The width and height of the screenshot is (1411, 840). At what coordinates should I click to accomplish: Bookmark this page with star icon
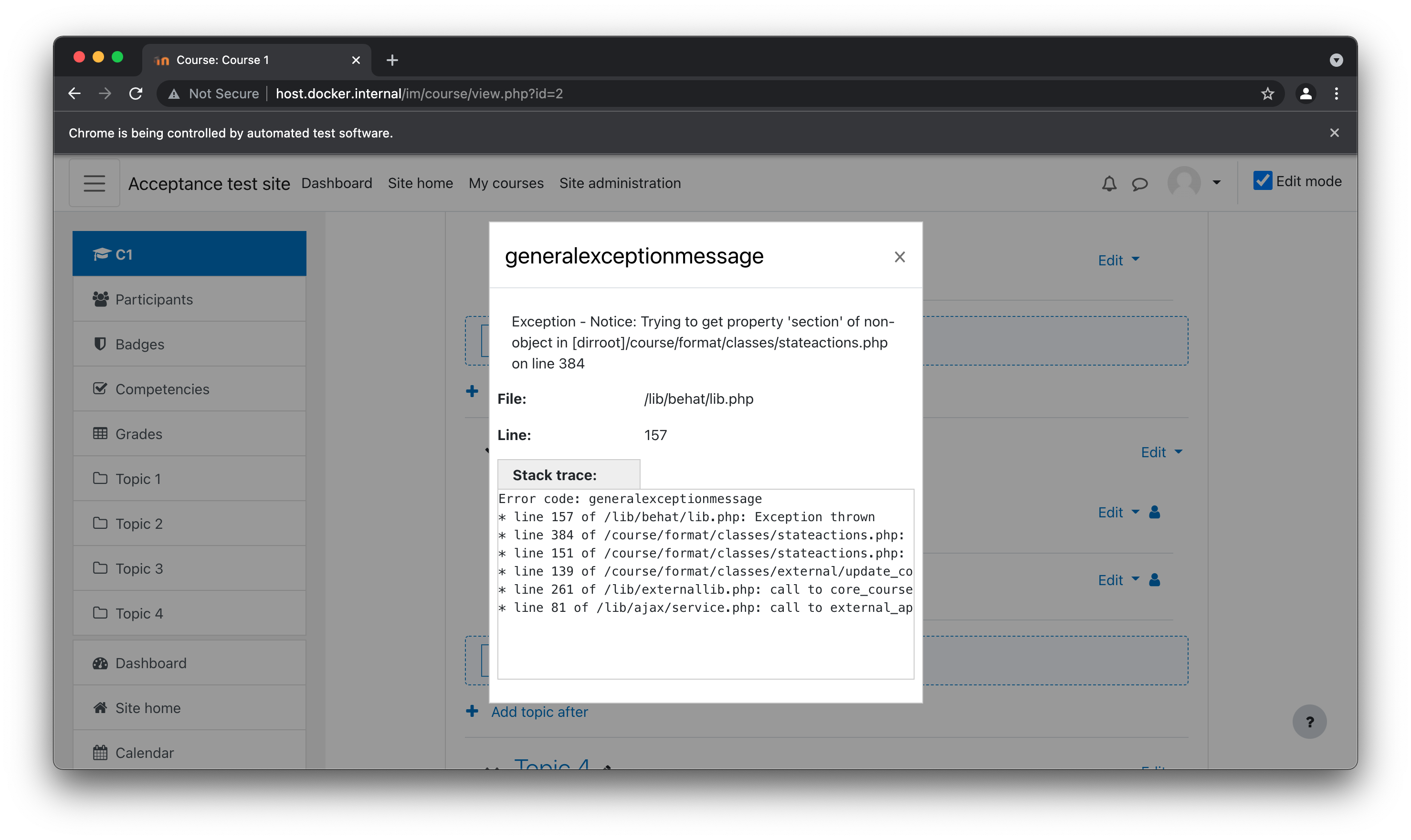point(1267,94)
